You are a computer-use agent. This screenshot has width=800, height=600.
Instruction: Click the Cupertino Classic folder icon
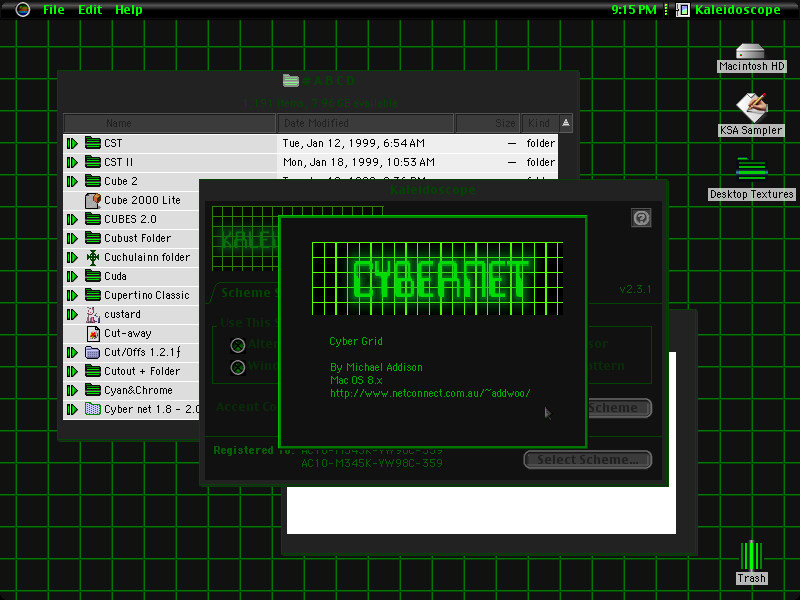point(92,295)
